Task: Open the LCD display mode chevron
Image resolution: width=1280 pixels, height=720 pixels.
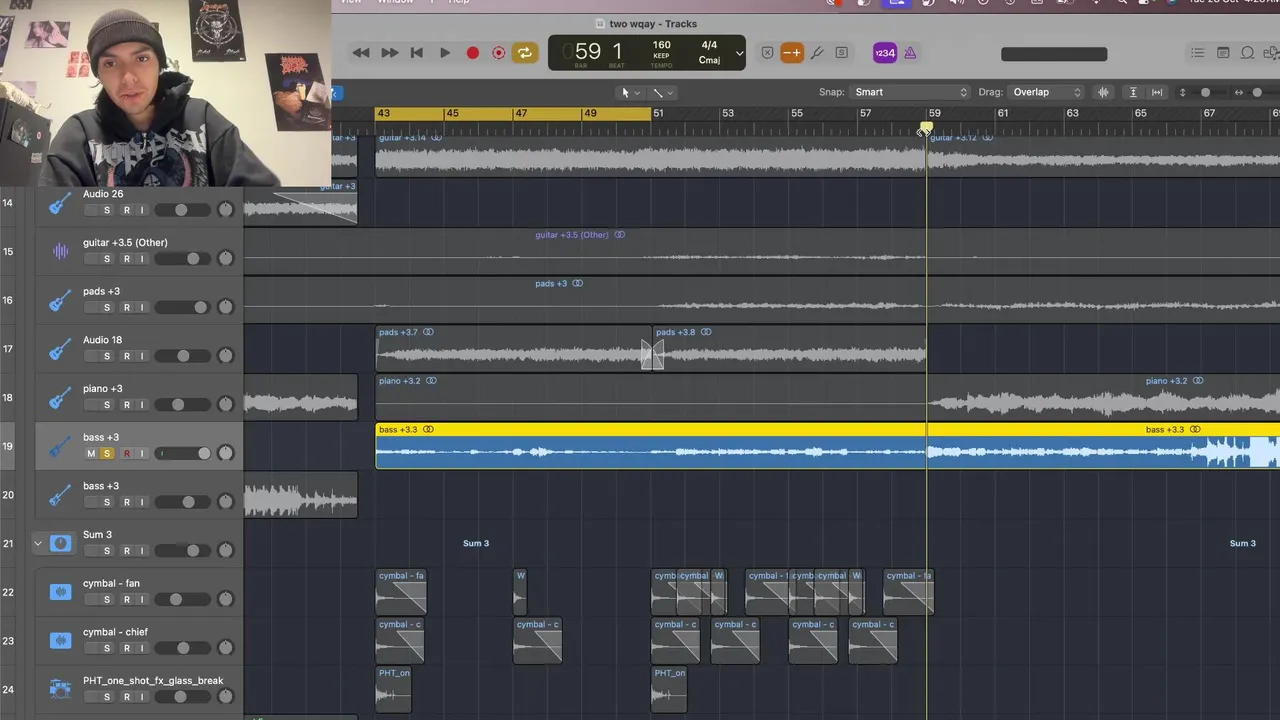Action: pyautogui.click(x=740, y=53)
